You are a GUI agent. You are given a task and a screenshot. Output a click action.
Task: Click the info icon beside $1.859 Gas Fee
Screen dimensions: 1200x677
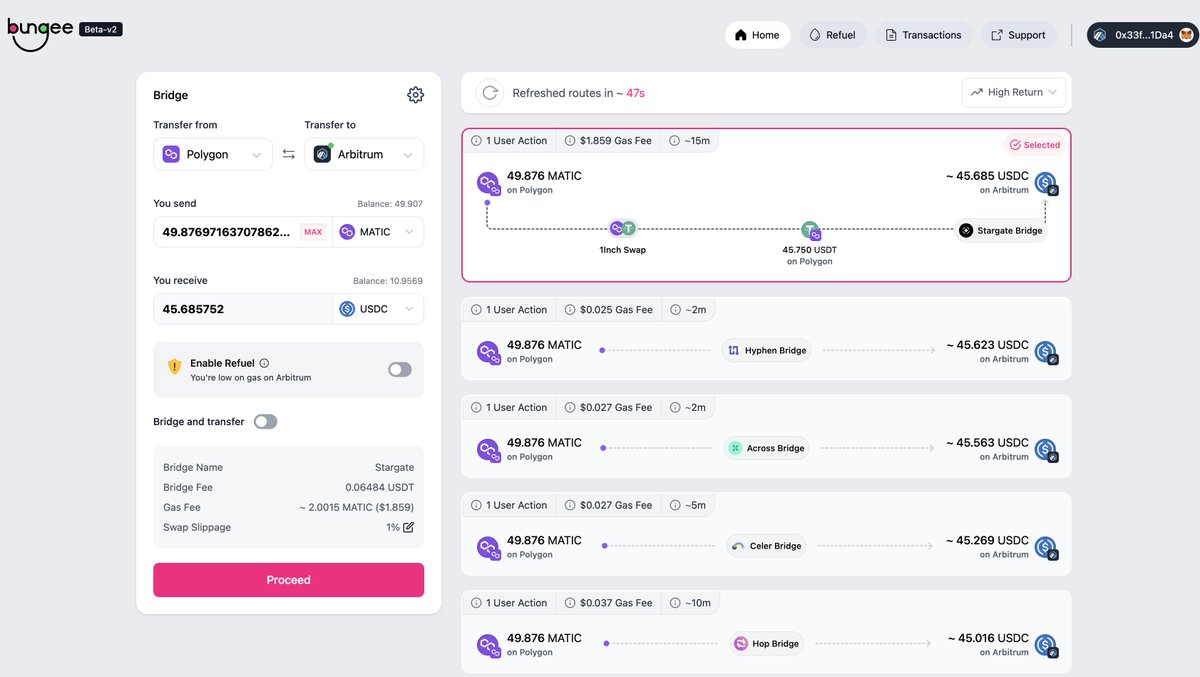570,141
